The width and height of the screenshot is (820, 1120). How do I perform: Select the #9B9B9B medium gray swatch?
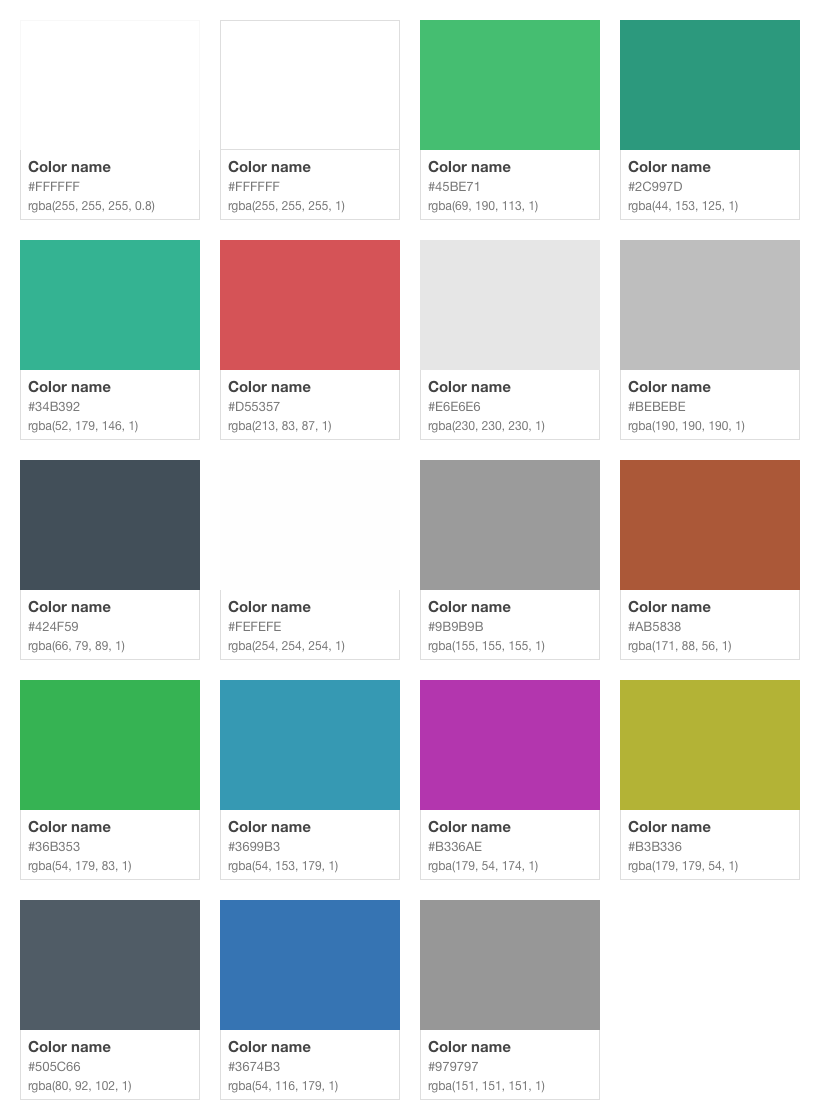pos(510,525)
